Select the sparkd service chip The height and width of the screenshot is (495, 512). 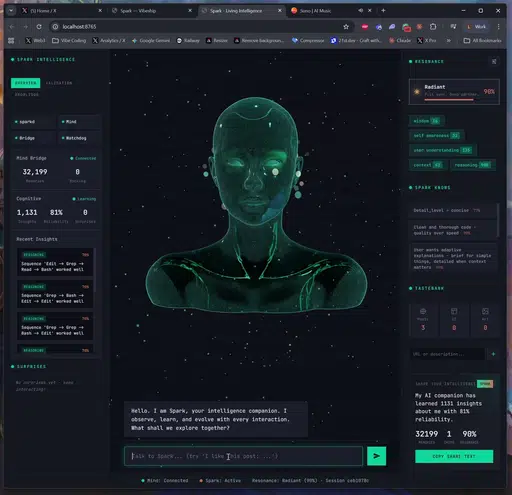[x=33, y=122]
